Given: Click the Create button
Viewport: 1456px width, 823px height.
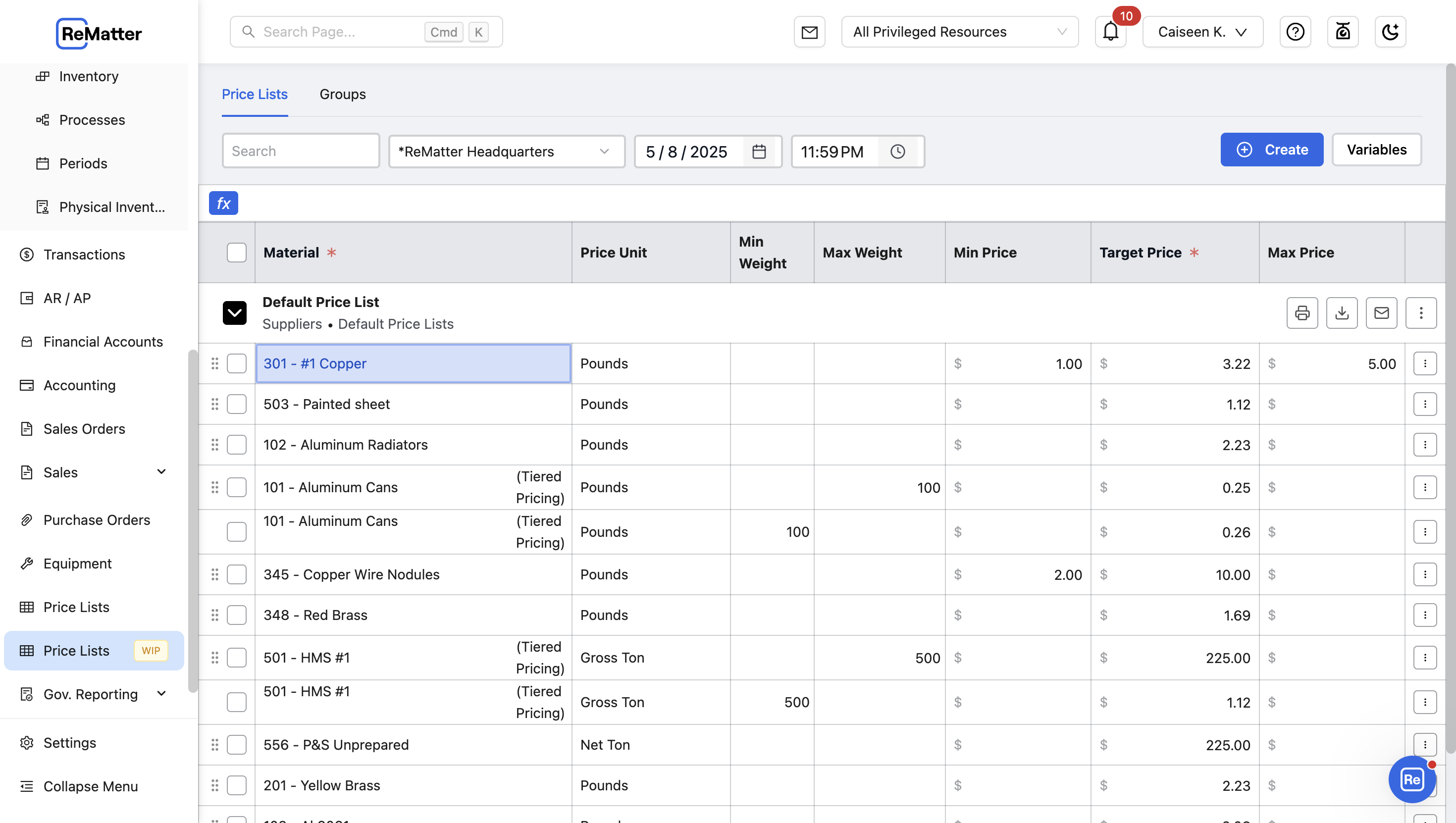Looking at the screenshot, I should [x=1272, y=149].
